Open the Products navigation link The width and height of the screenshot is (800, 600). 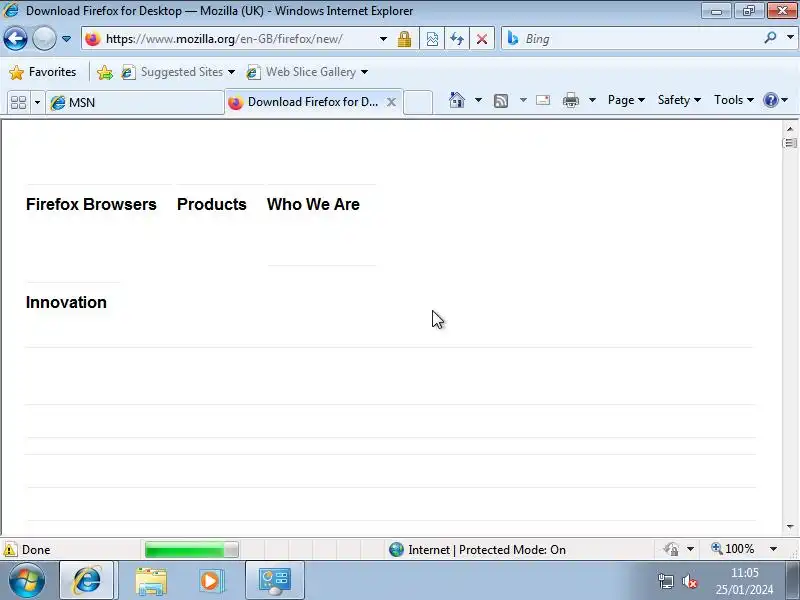[212, 204]
